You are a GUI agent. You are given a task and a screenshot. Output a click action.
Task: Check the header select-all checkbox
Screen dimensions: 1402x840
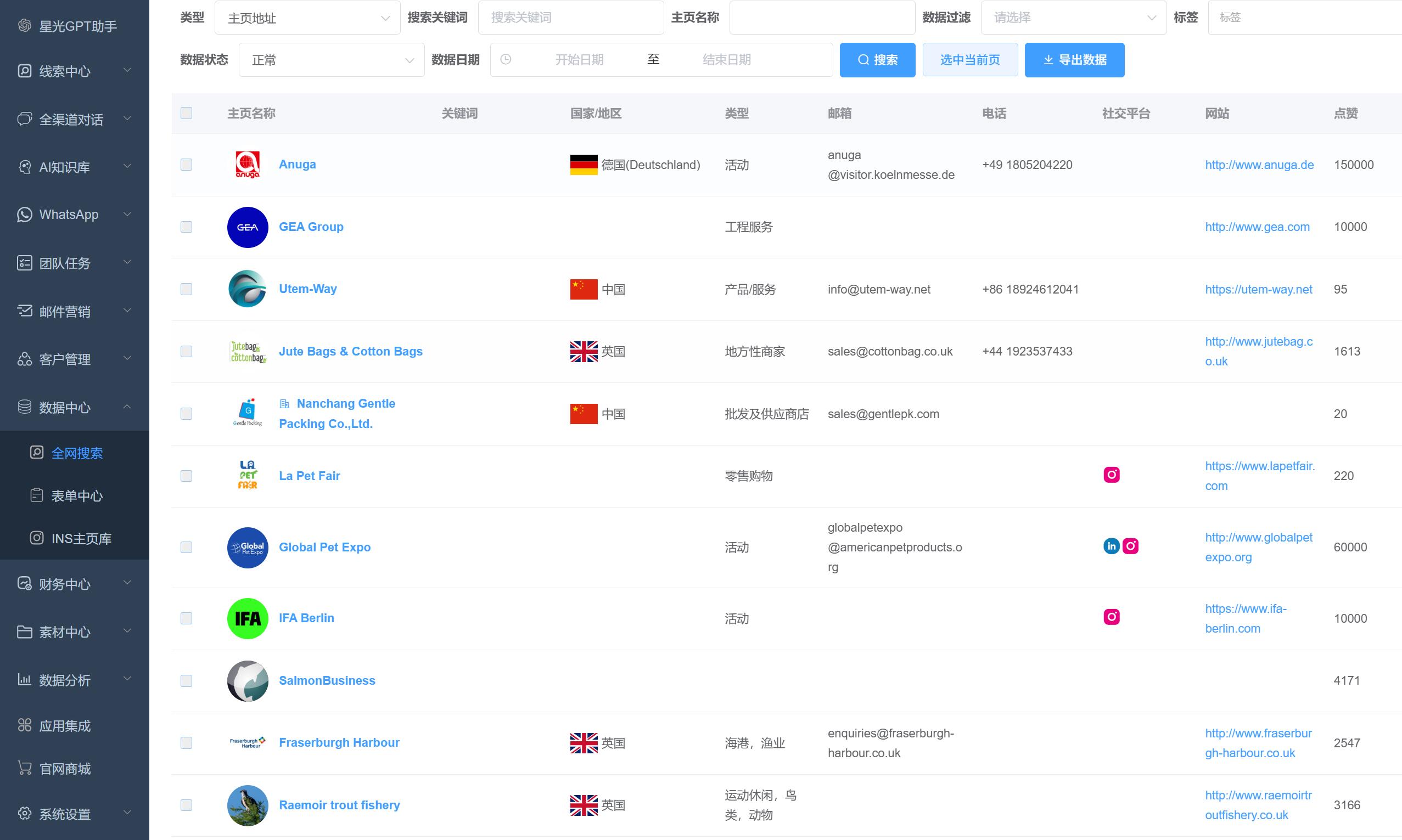pos(186,113)
